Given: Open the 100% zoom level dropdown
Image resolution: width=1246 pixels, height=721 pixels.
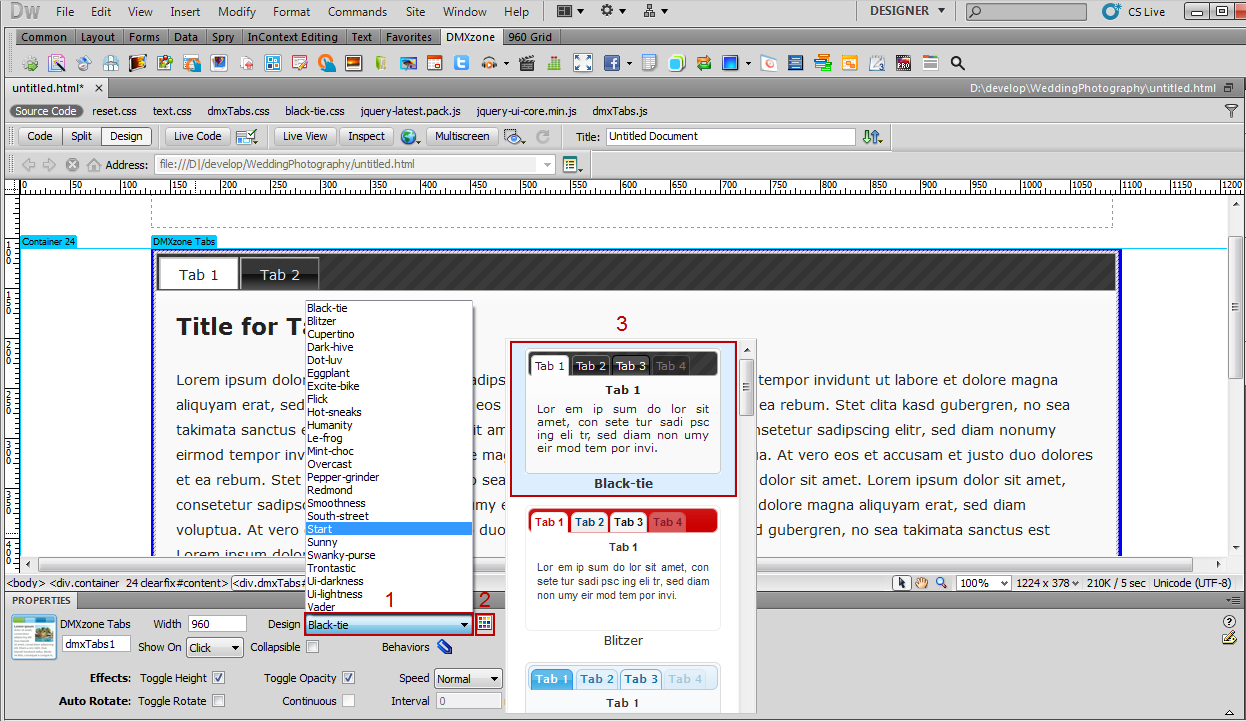Looking at the screenshot, I should [x=983, y=583].
